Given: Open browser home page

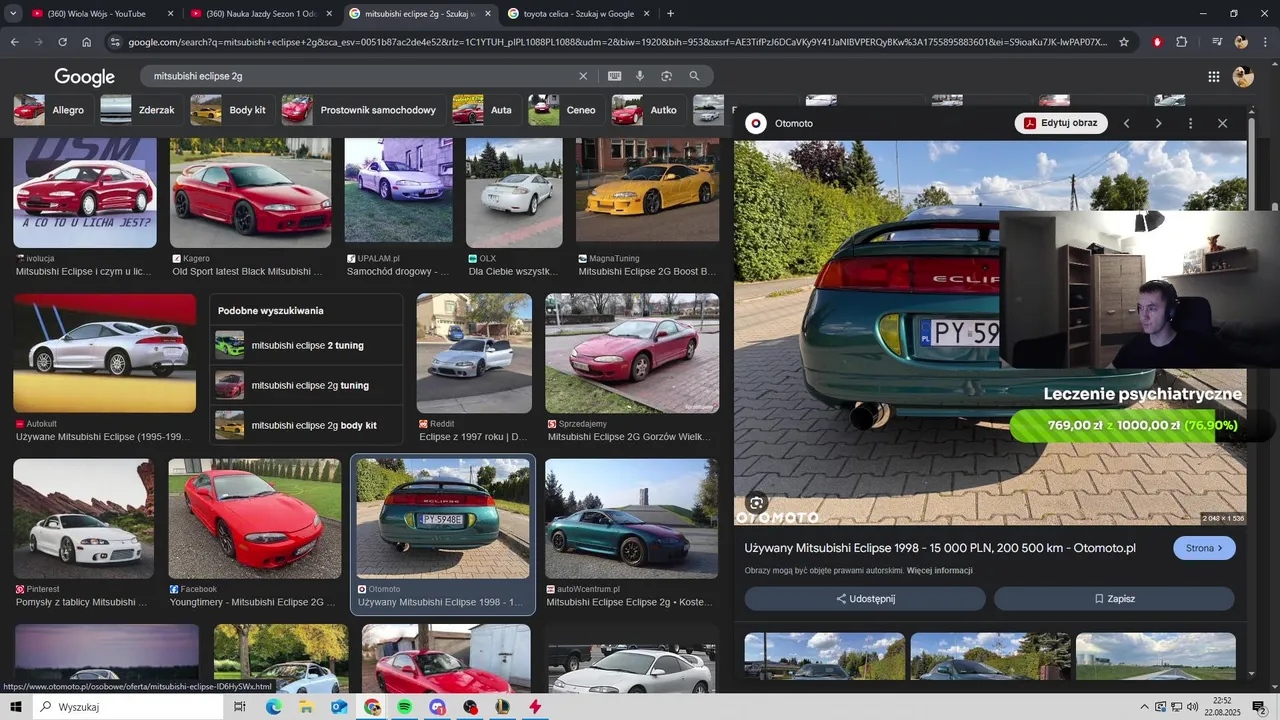Looking at the screenshot, I should click(x=87, y=42).
